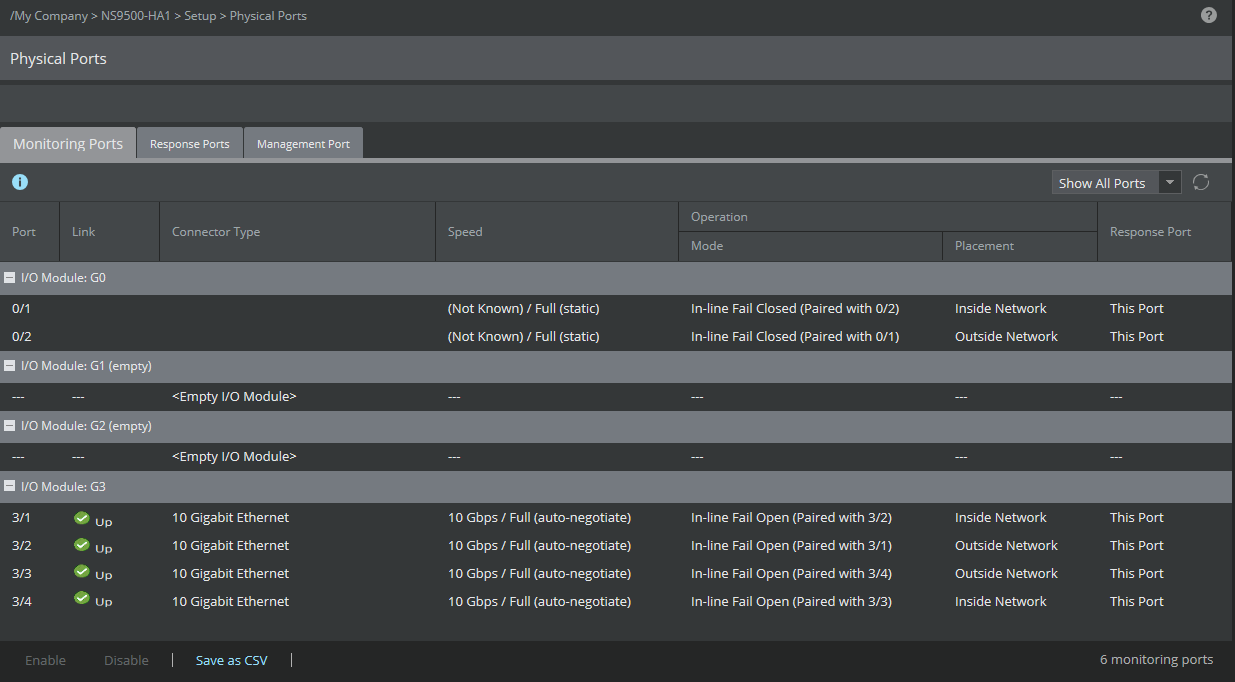The height and width of the screenshot is (682, 1235).
Task: Click green Up status icon for port 3/1
Action: click(x=82, y=518)
